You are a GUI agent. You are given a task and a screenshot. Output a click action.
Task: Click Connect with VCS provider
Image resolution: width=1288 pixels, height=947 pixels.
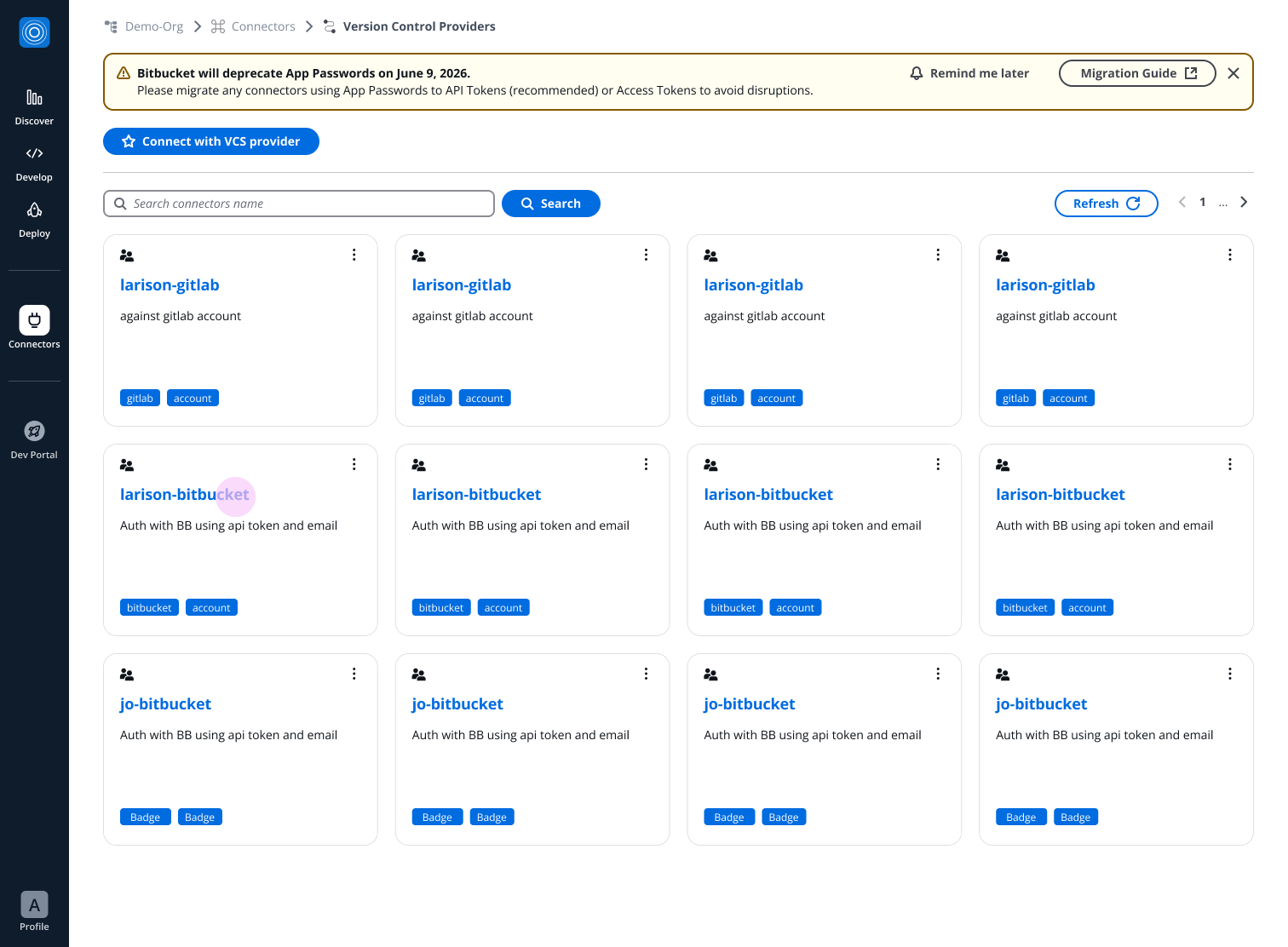click(211, 141)
